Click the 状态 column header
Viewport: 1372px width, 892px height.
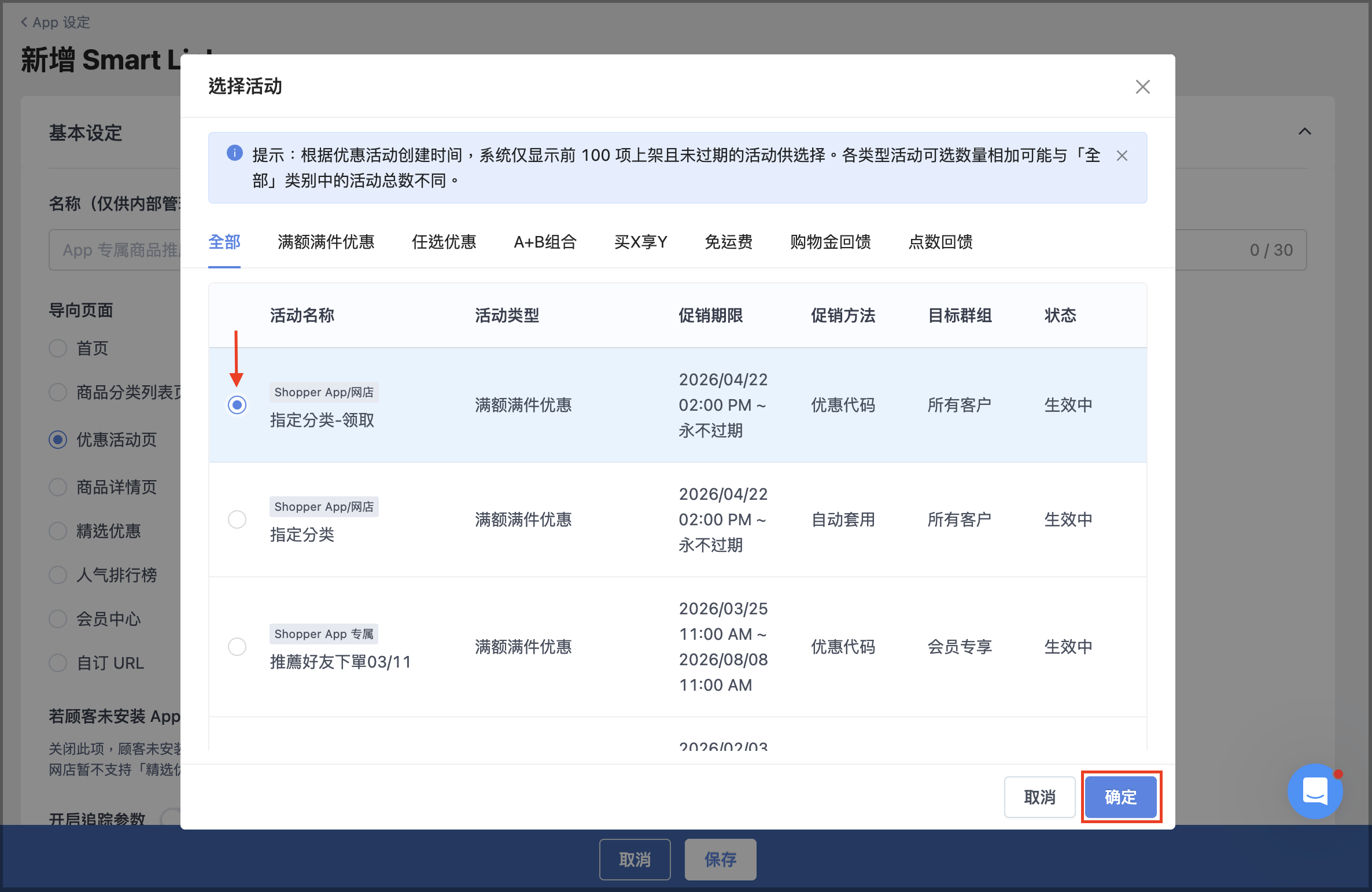(x=1060, y=315)
